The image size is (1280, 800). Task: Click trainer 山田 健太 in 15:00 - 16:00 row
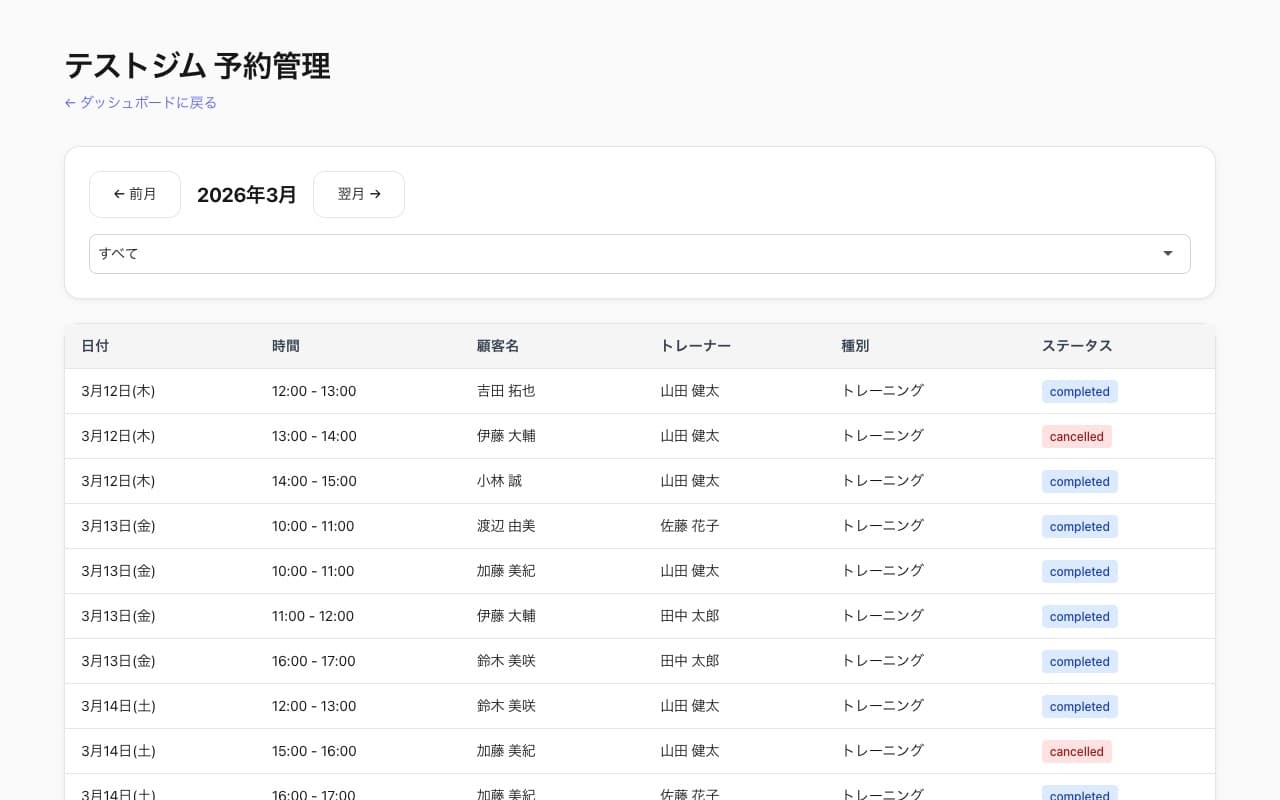coord(689,751)
